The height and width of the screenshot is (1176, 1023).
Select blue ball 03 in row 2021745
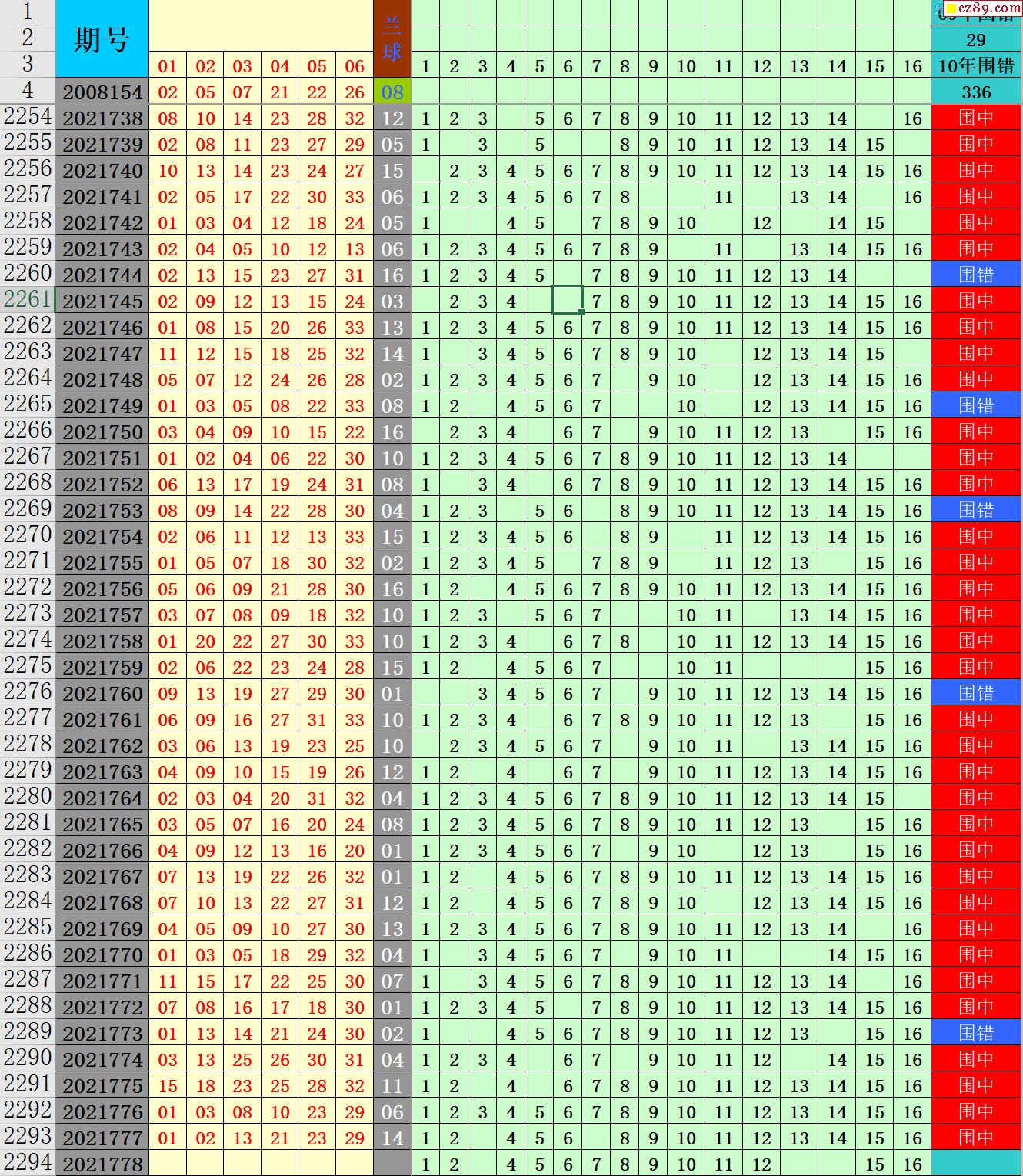coord(392,301)
